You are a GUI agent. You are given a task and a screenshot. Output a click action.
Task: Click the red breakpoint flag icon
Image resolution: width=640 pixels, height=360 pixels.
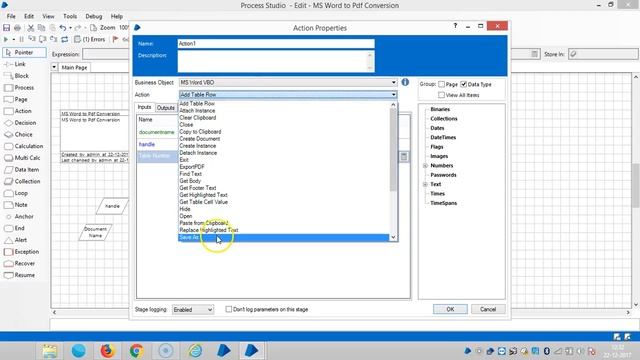(116, 40)
